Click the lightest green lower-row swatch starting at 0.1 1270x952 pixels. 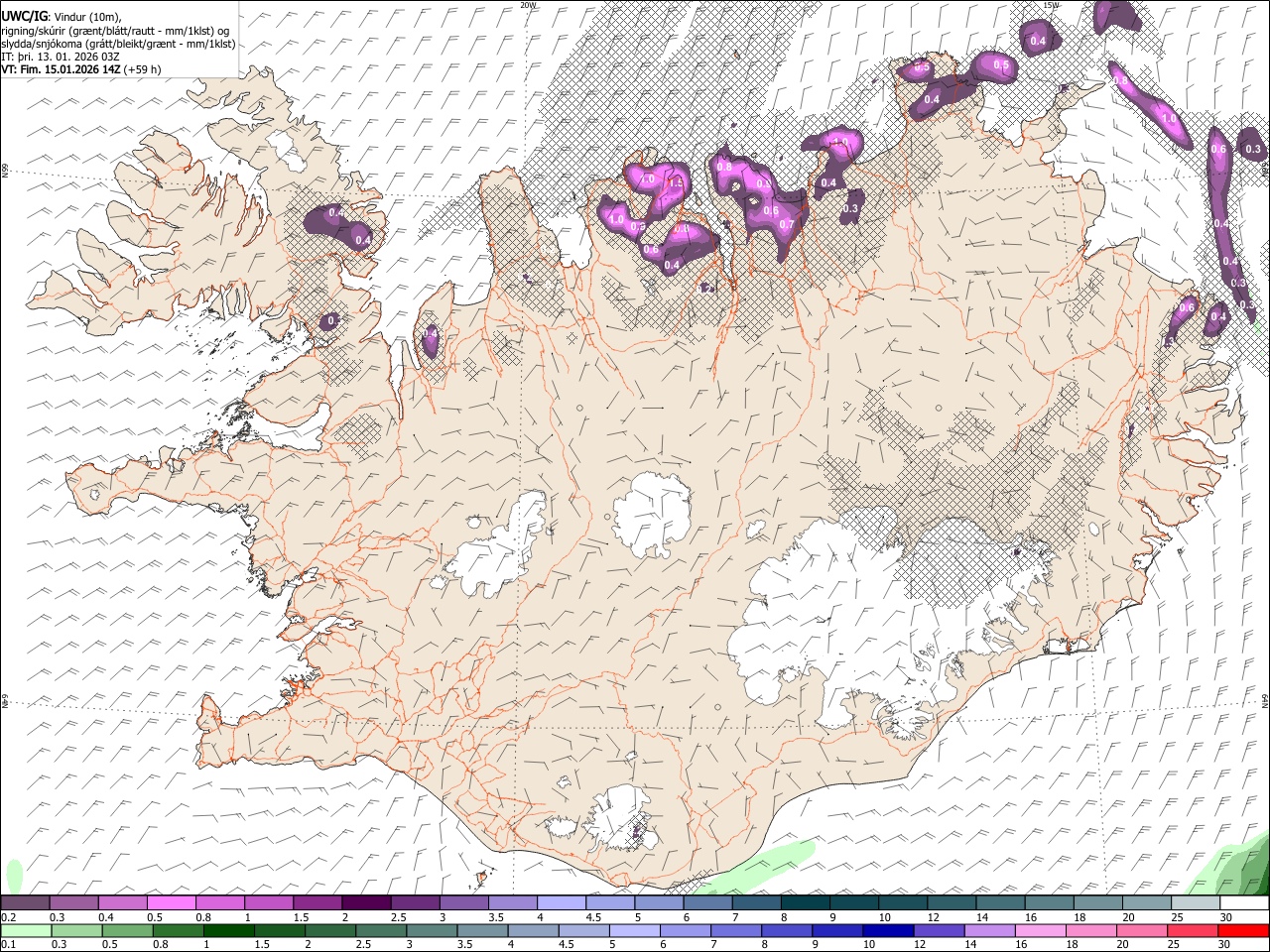coord(25,930)
